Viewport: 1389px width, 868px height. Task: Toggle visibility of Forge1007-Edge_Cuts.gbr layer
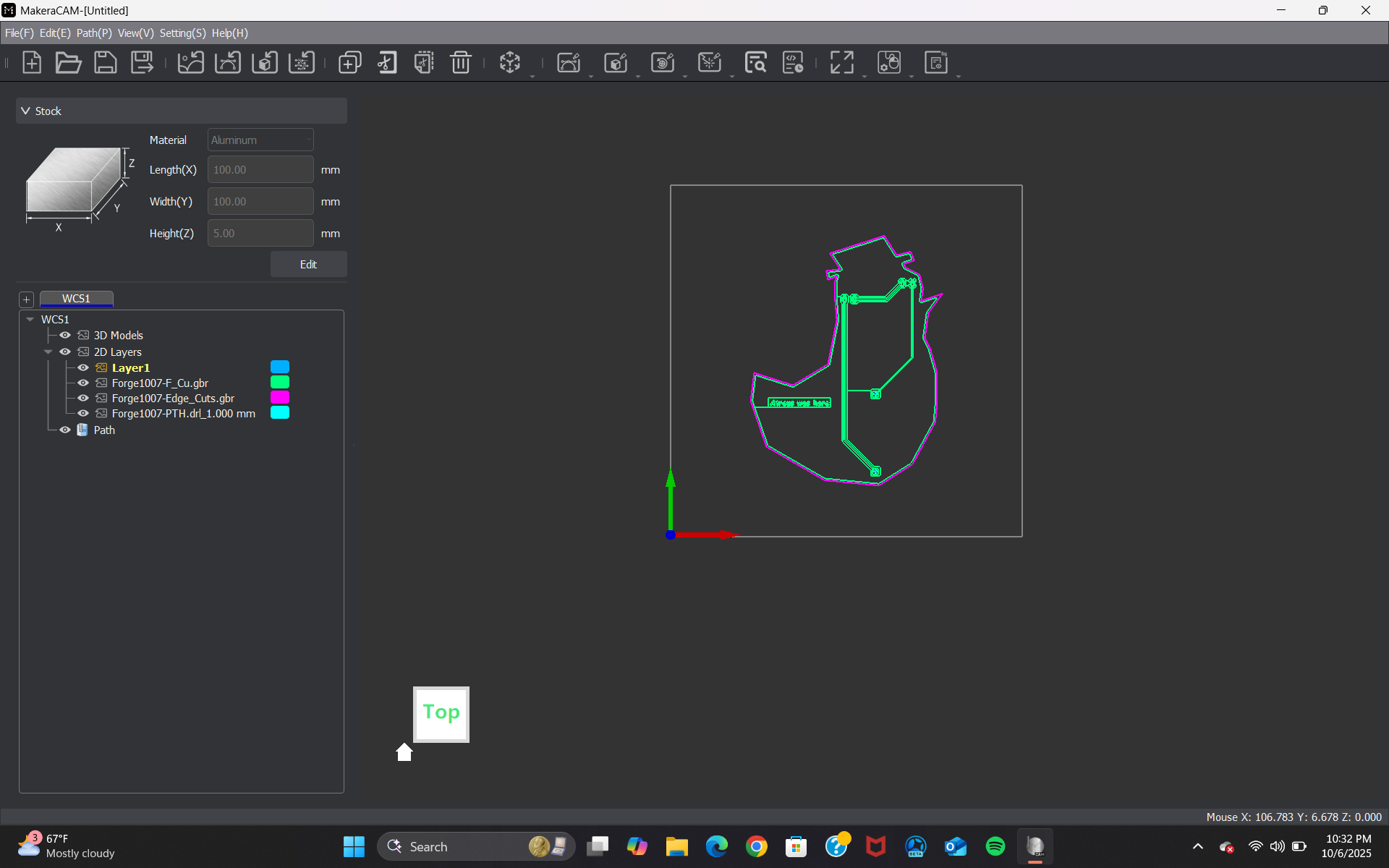pos(83,399)
